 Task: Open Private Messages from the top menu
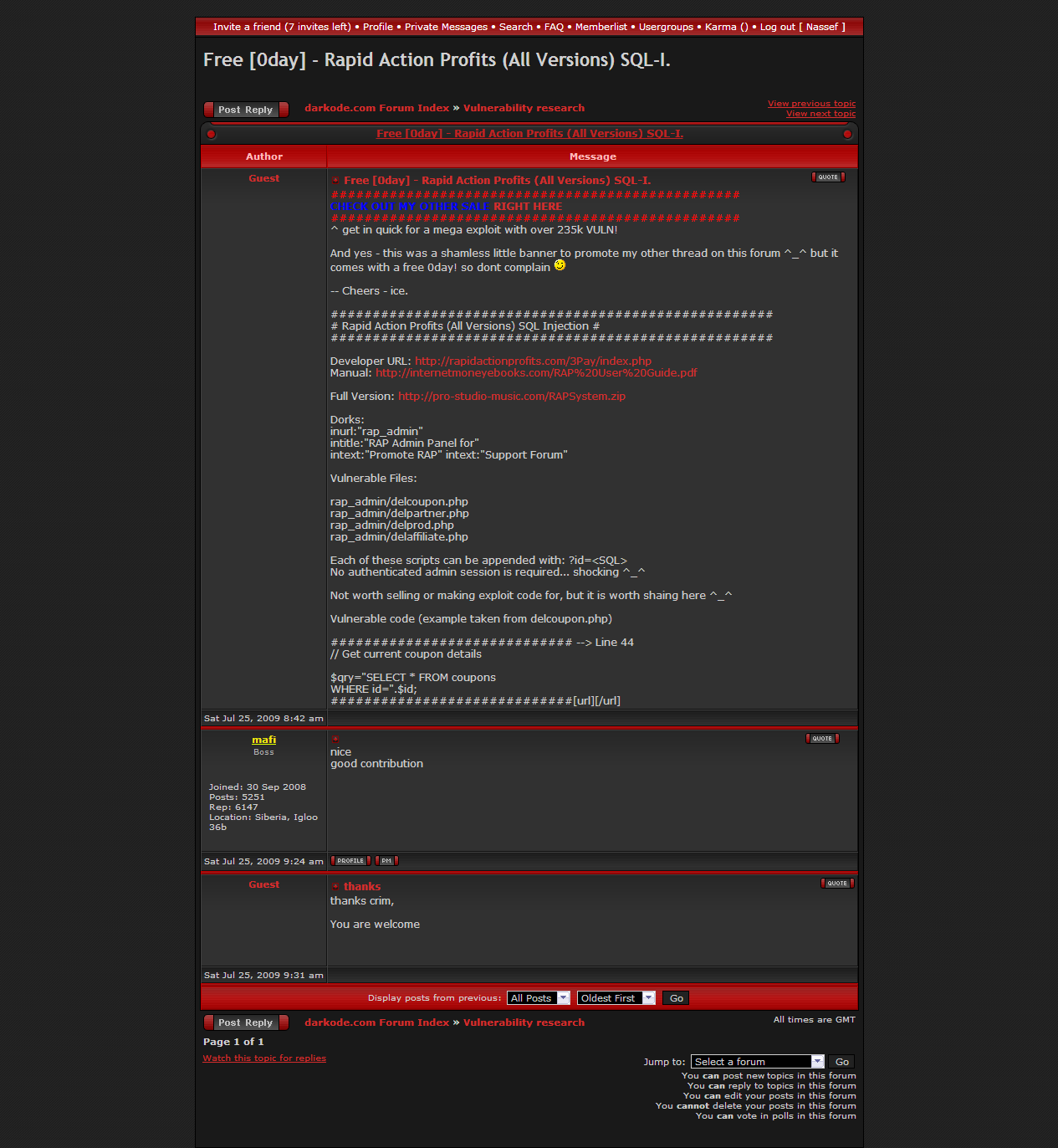[446, 27]
